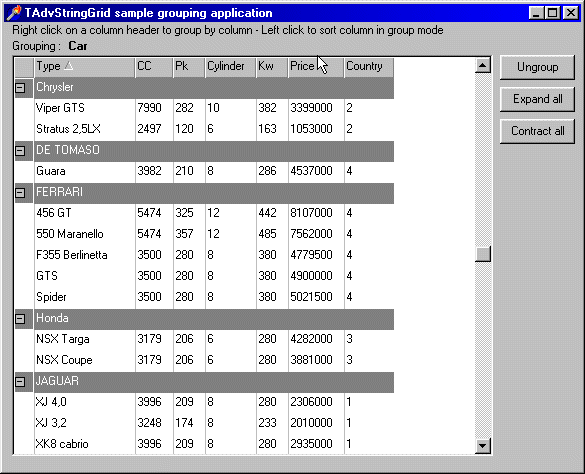Click the scrollbar down arrow
This screenshot has height=474, width=585.
483,445
